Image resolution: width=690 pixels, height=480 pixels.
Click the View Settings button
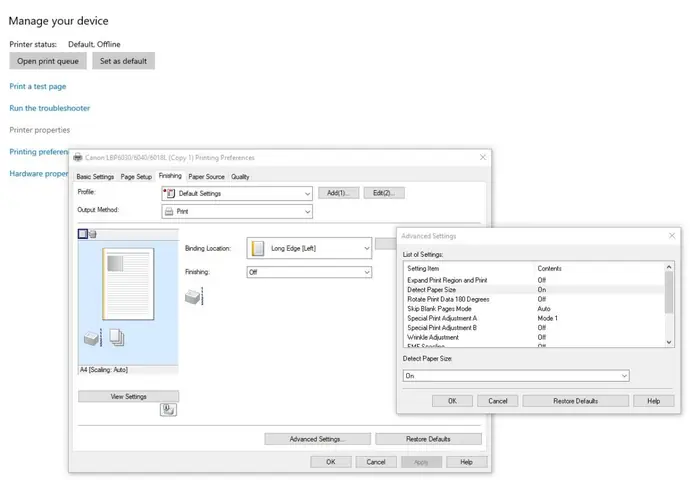pos(128,396)
